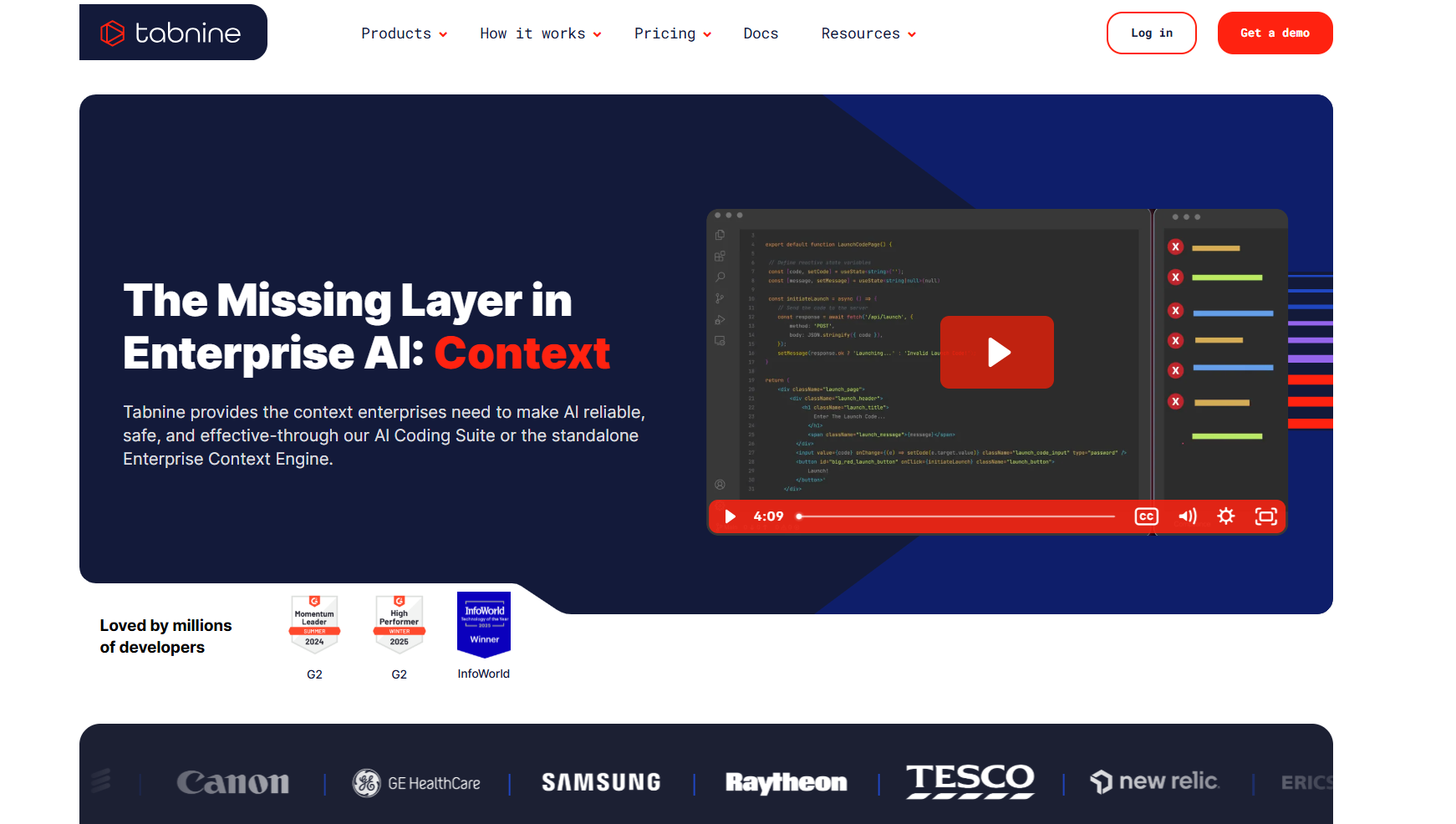This screenshot has width=1456, height=824.
Task: Expand the Products dropdown menu
Action: [x=404, y=33]
